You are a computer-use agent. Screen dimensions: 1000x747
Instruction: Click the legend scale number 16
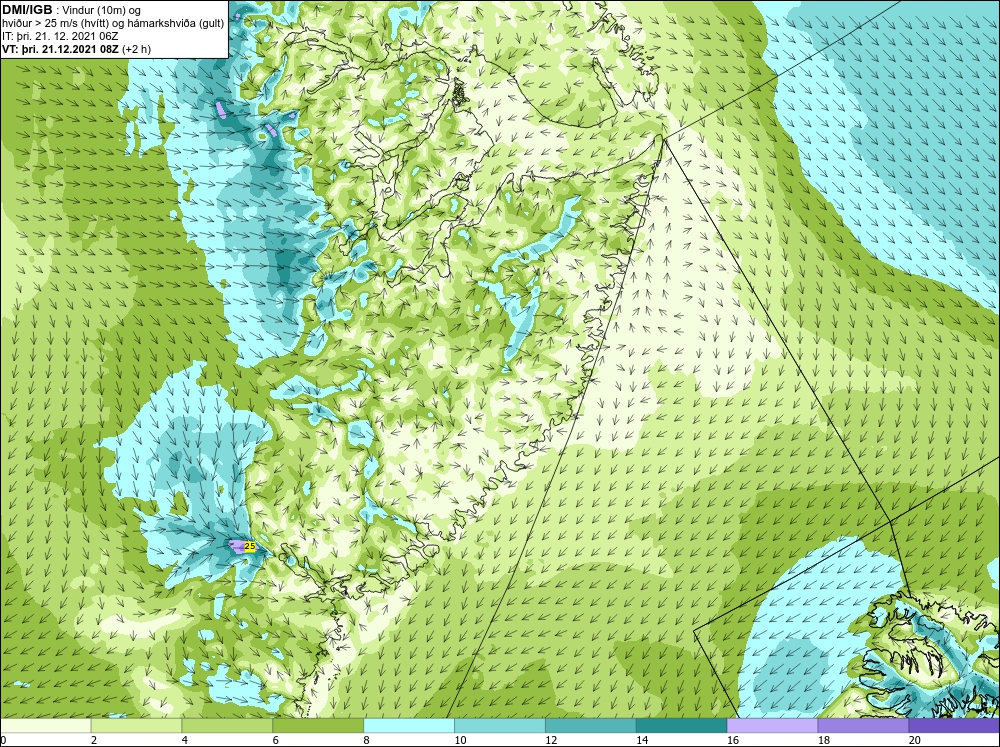point(733,740)
